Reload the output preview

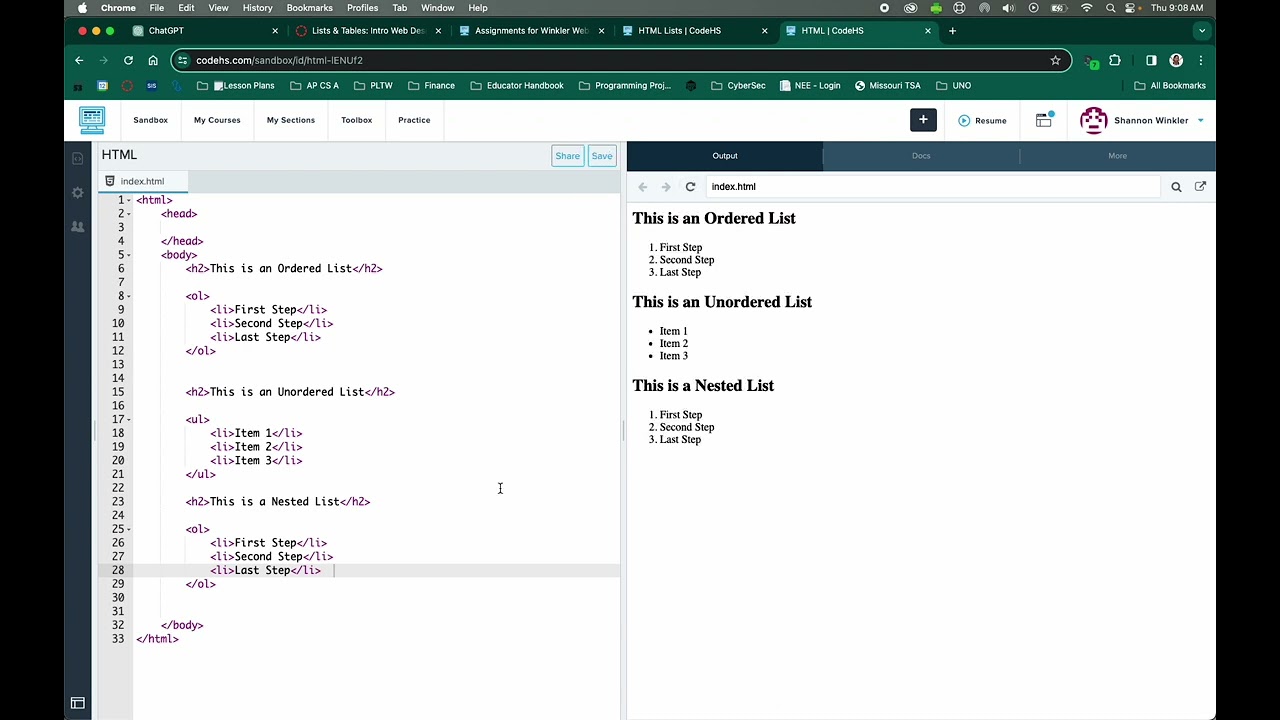[690, 187]
